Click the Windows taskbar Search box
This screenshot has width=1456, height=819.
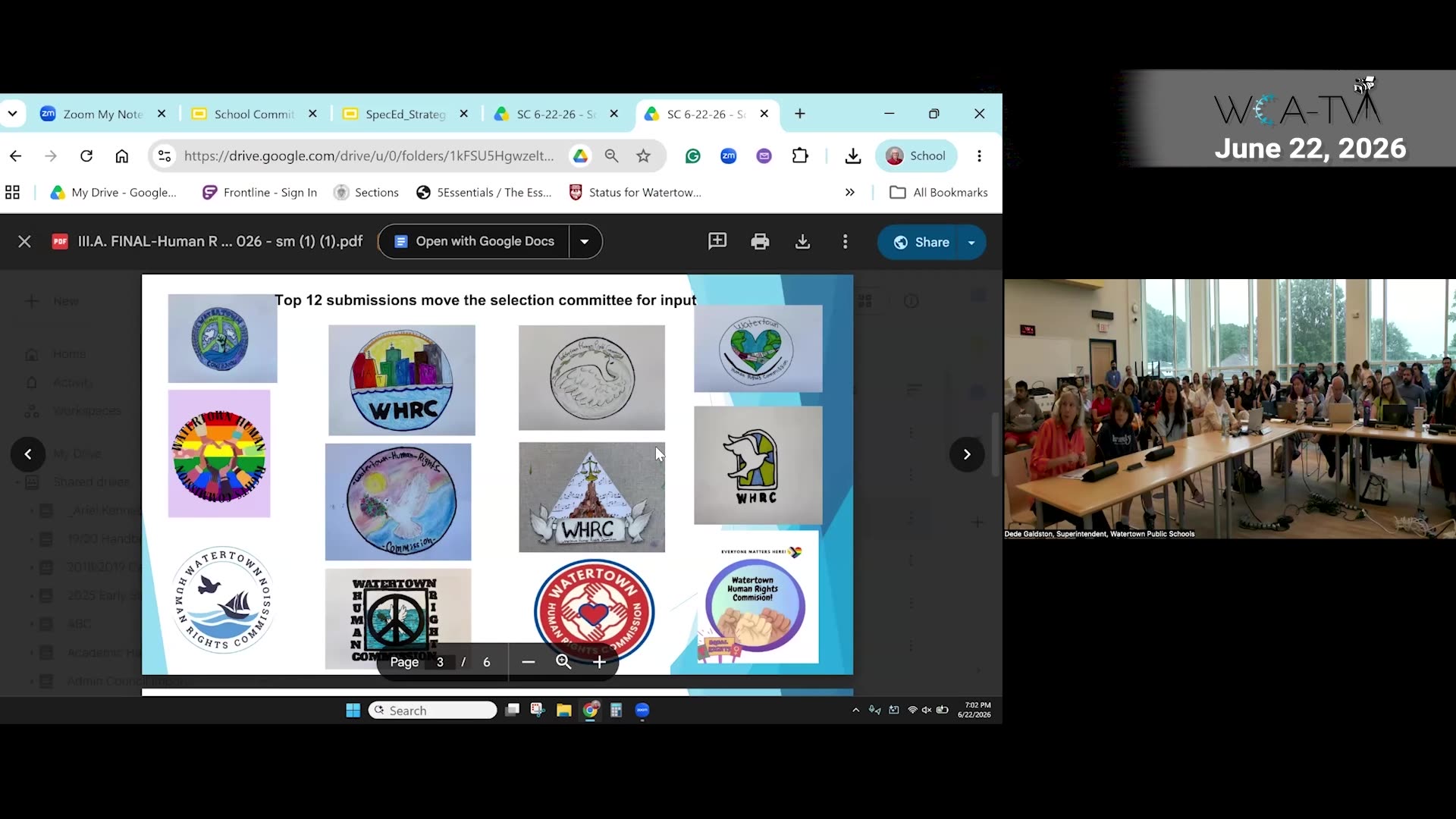tap(433, 711)
